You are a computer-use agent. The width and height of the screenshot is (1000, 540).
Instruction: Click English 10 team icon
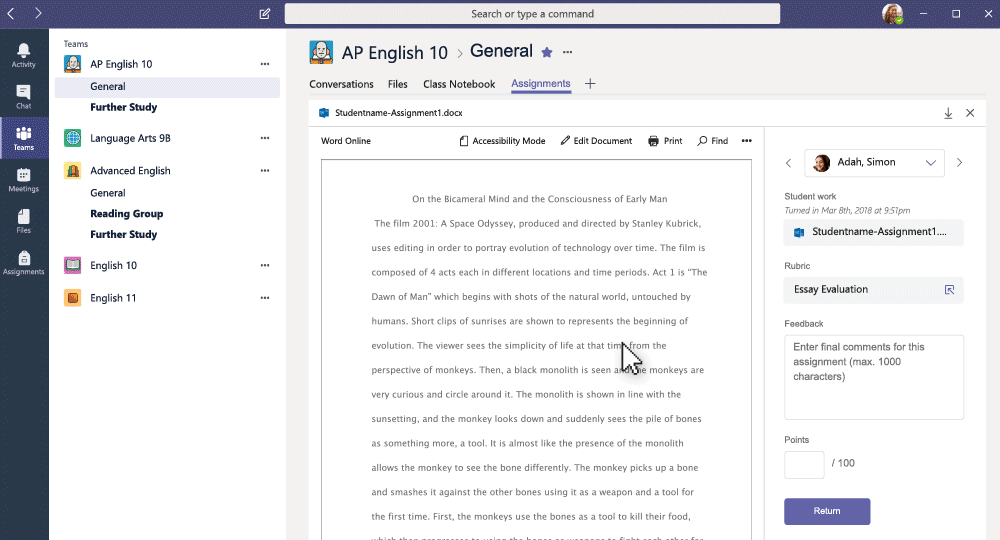tap(73, 265)
